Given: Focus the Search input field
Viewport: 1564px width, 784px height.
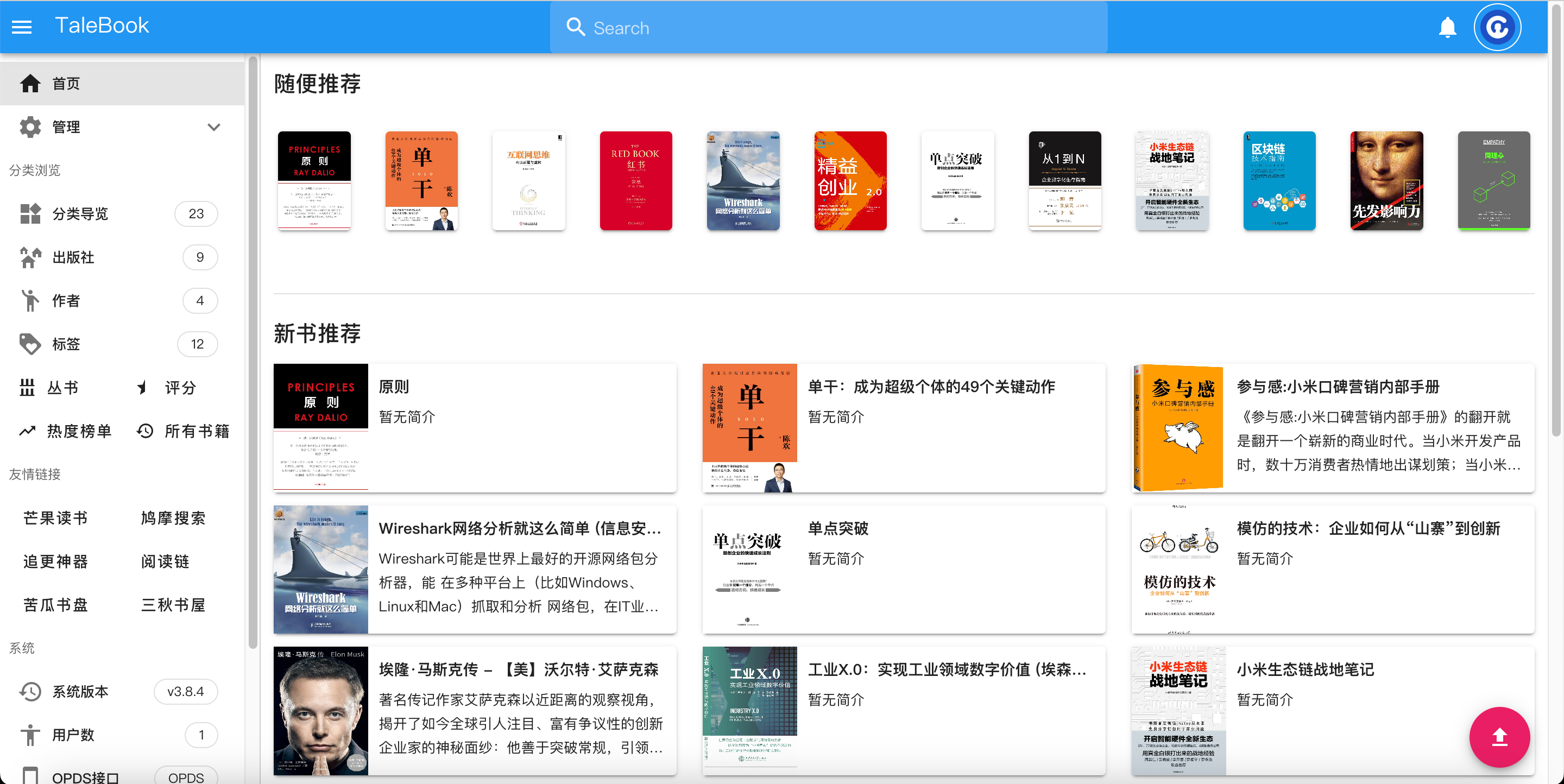Looking at the screenshot, I should (828, 27).
